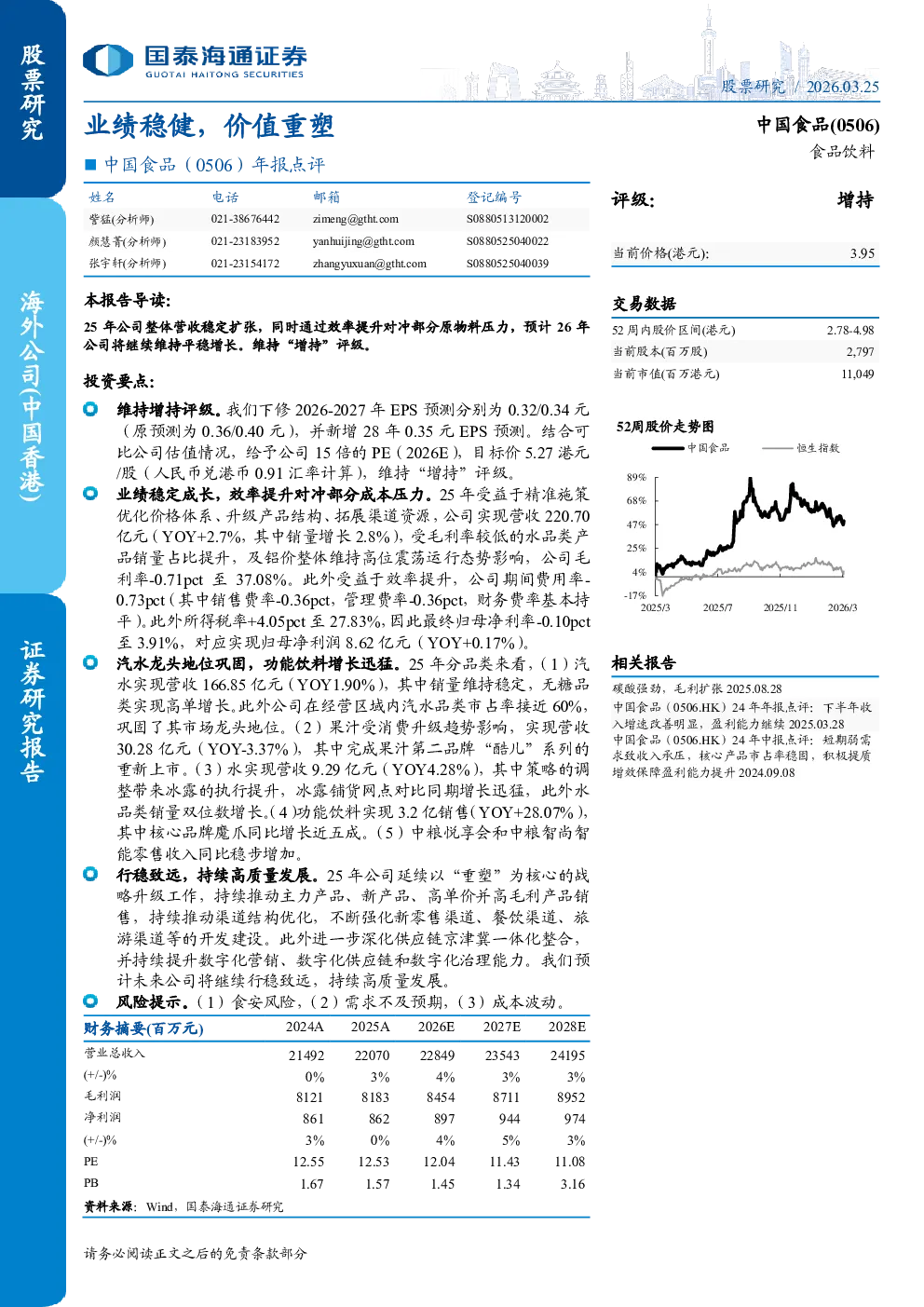Click the sector label '食品饮料'
The width and height of the screenshot is (924, 1307).
pyautogui.click(x=842, y=152)
